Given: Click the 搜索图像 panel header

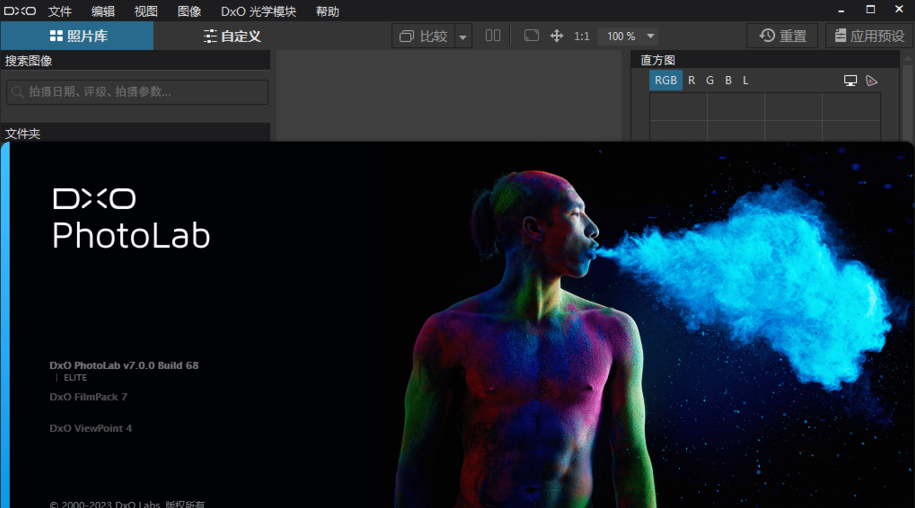Looking at the screenshot, I should 135,61.
